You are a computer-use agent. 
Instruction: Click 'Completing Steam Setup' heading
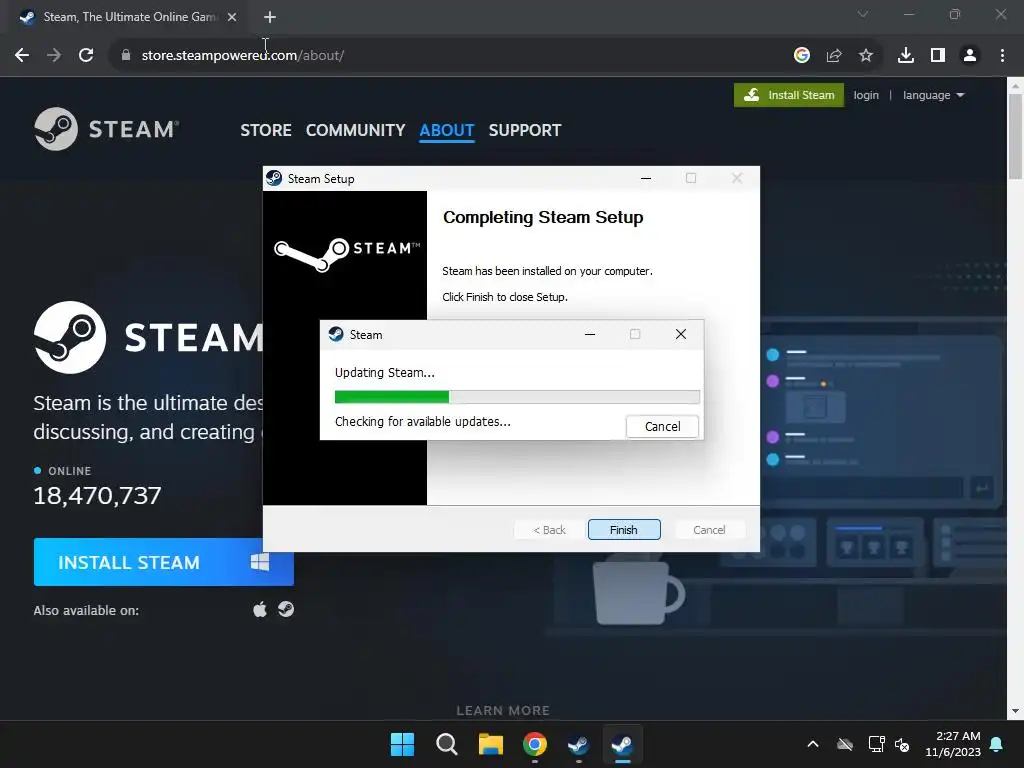click(x=543, y=217)
